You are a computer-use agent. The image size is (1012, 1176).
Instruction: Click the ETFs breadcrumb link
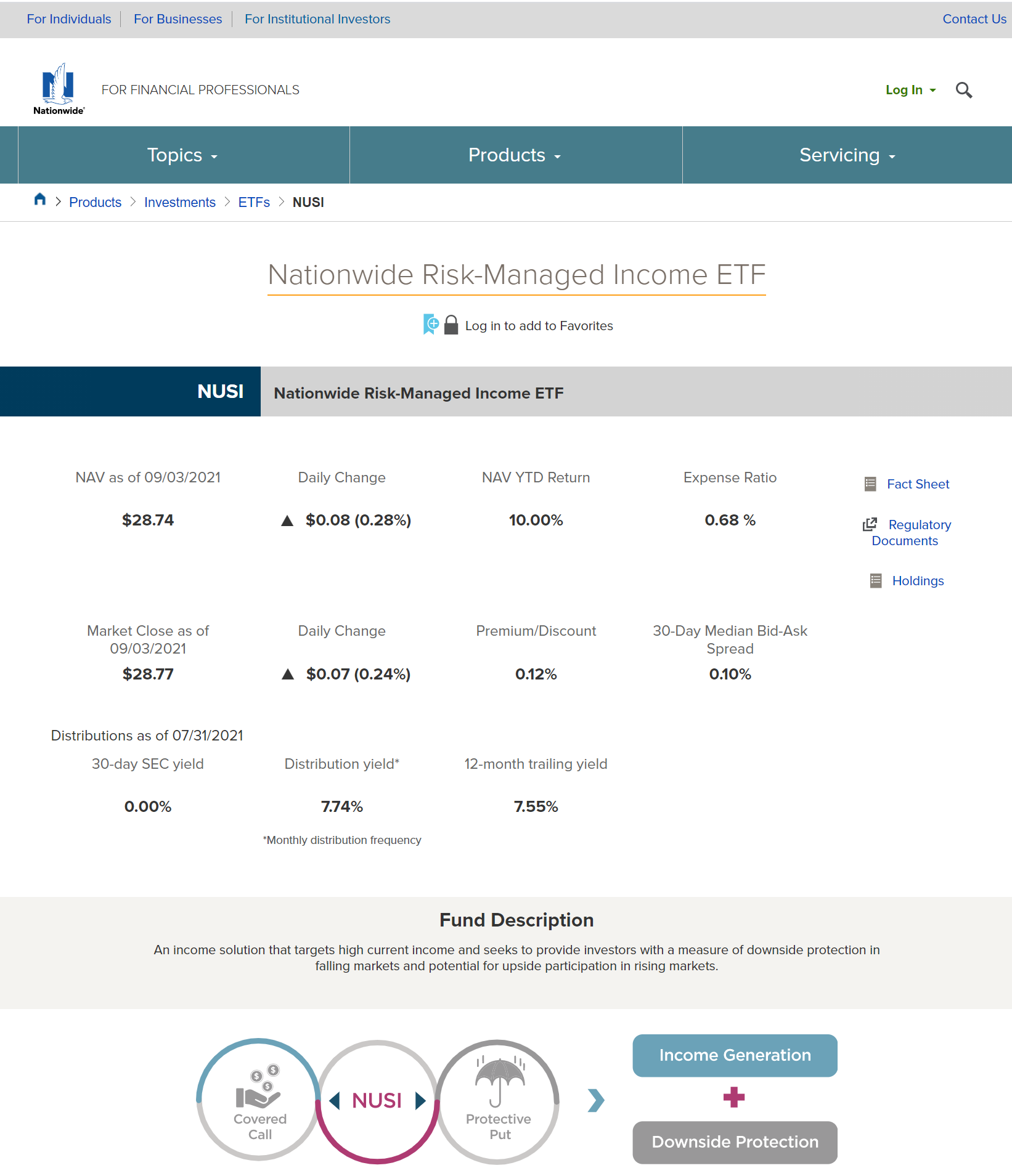[x=254, y=202]
